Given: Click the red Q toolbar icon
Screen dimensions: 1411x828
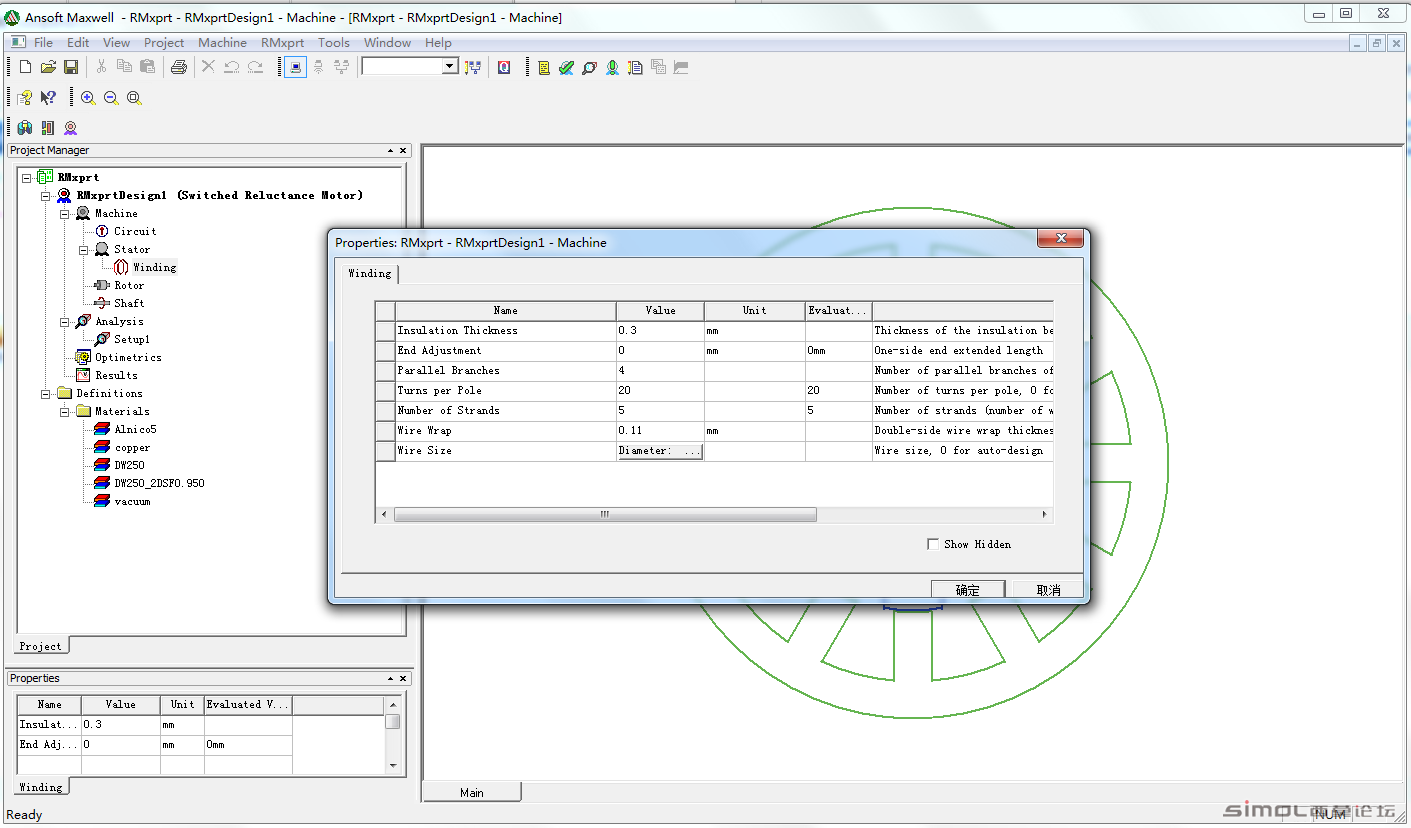Looking at the screenshot, I should coord(504,67).
